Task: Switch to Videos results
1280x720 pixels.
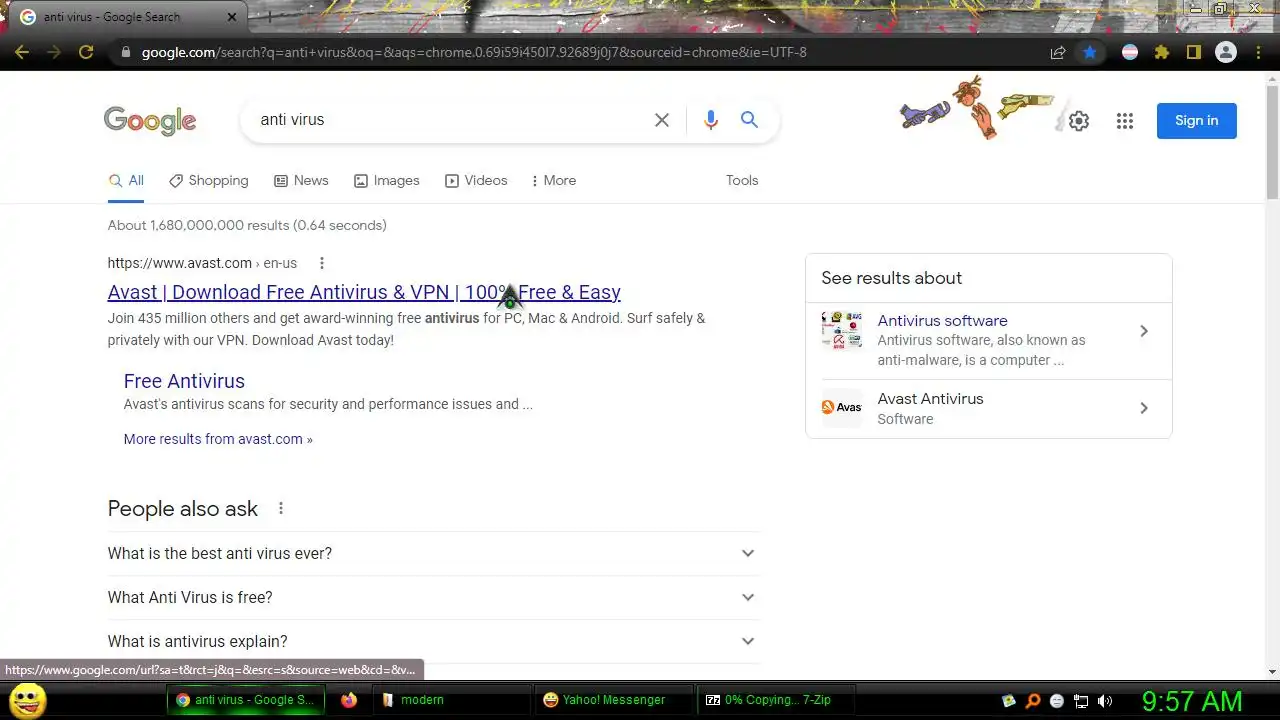Action: (x=476, y=181)
